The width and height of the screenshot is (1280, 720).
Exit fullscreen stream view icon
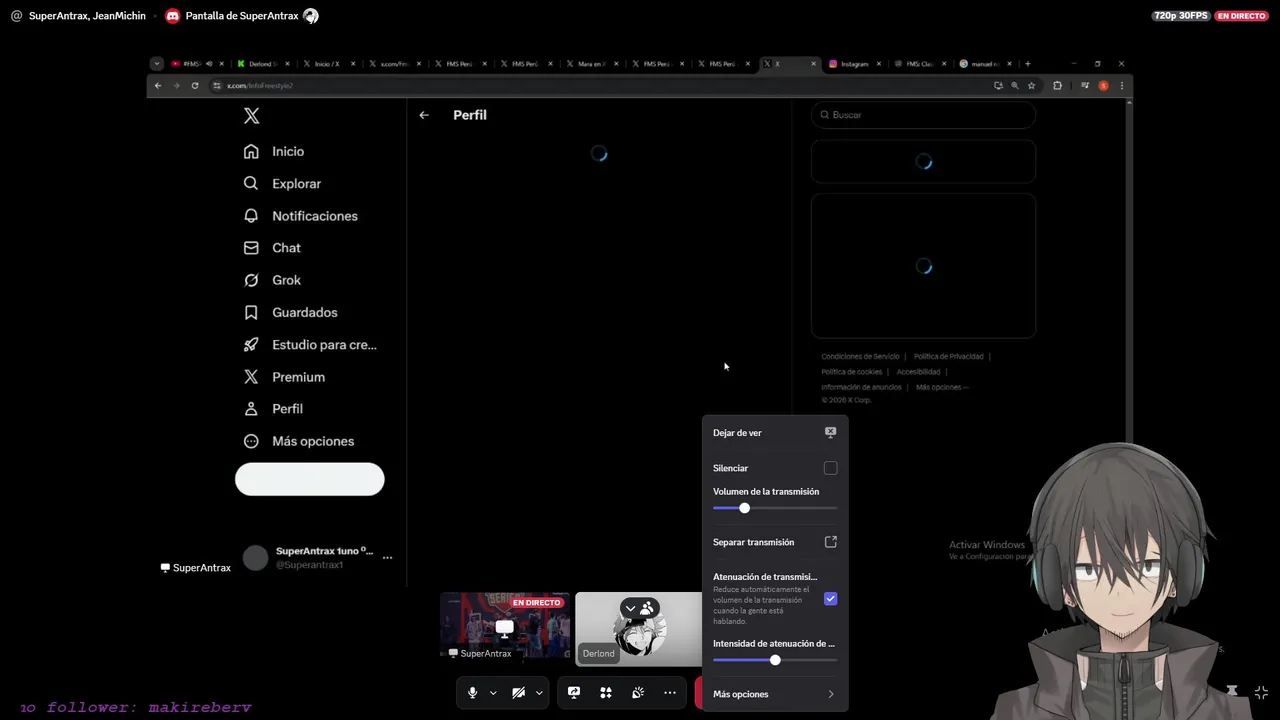1261,692
